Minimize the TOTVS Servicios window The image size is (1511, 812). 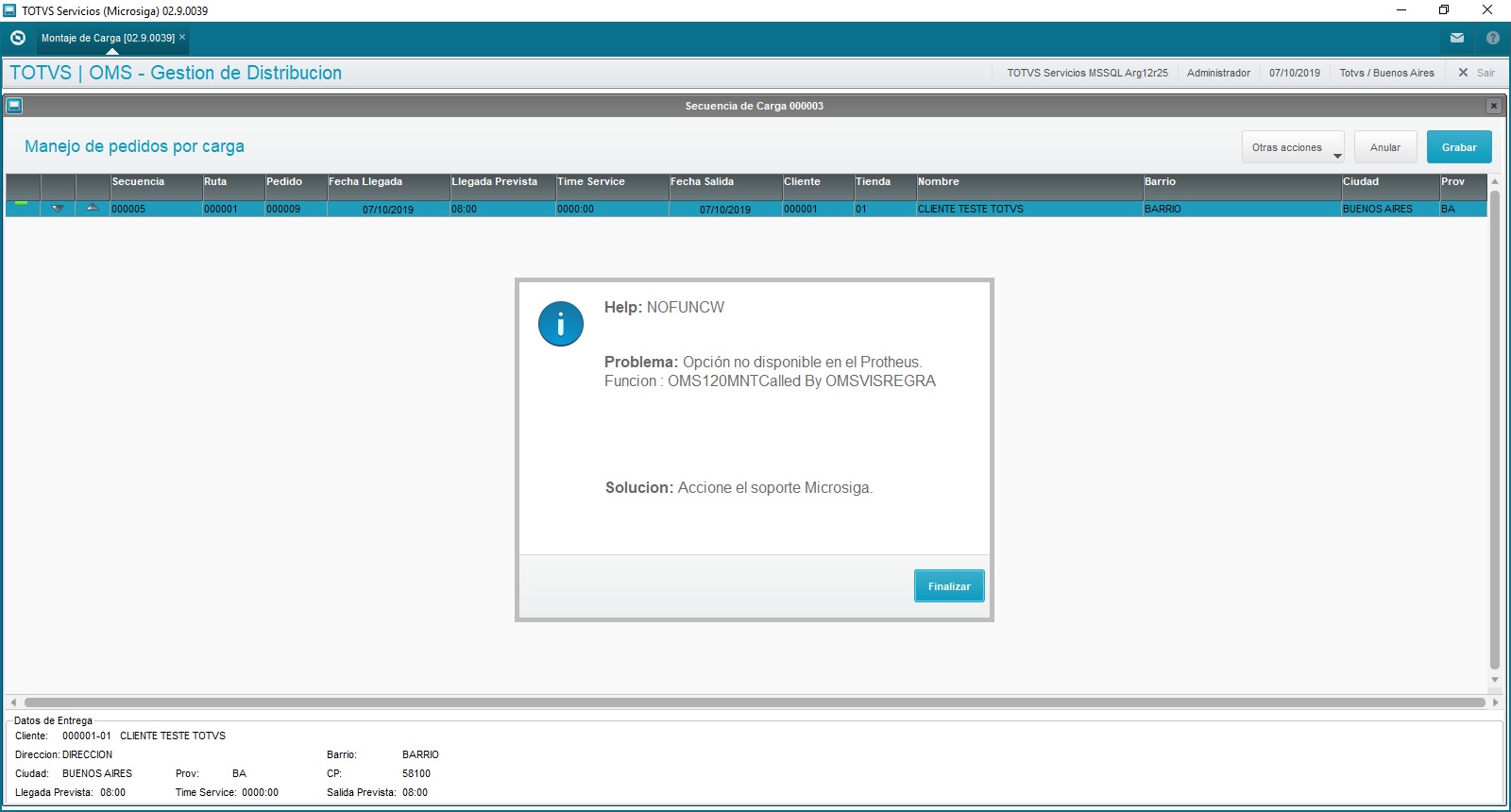click(1401, 10)
